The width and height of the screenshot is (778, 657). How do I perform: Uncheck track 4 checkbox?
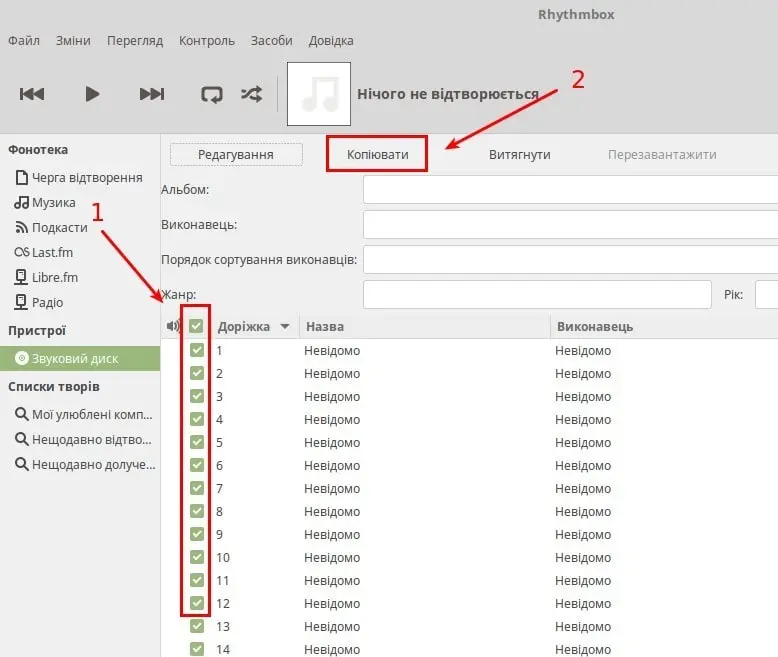tap(197, 419)
